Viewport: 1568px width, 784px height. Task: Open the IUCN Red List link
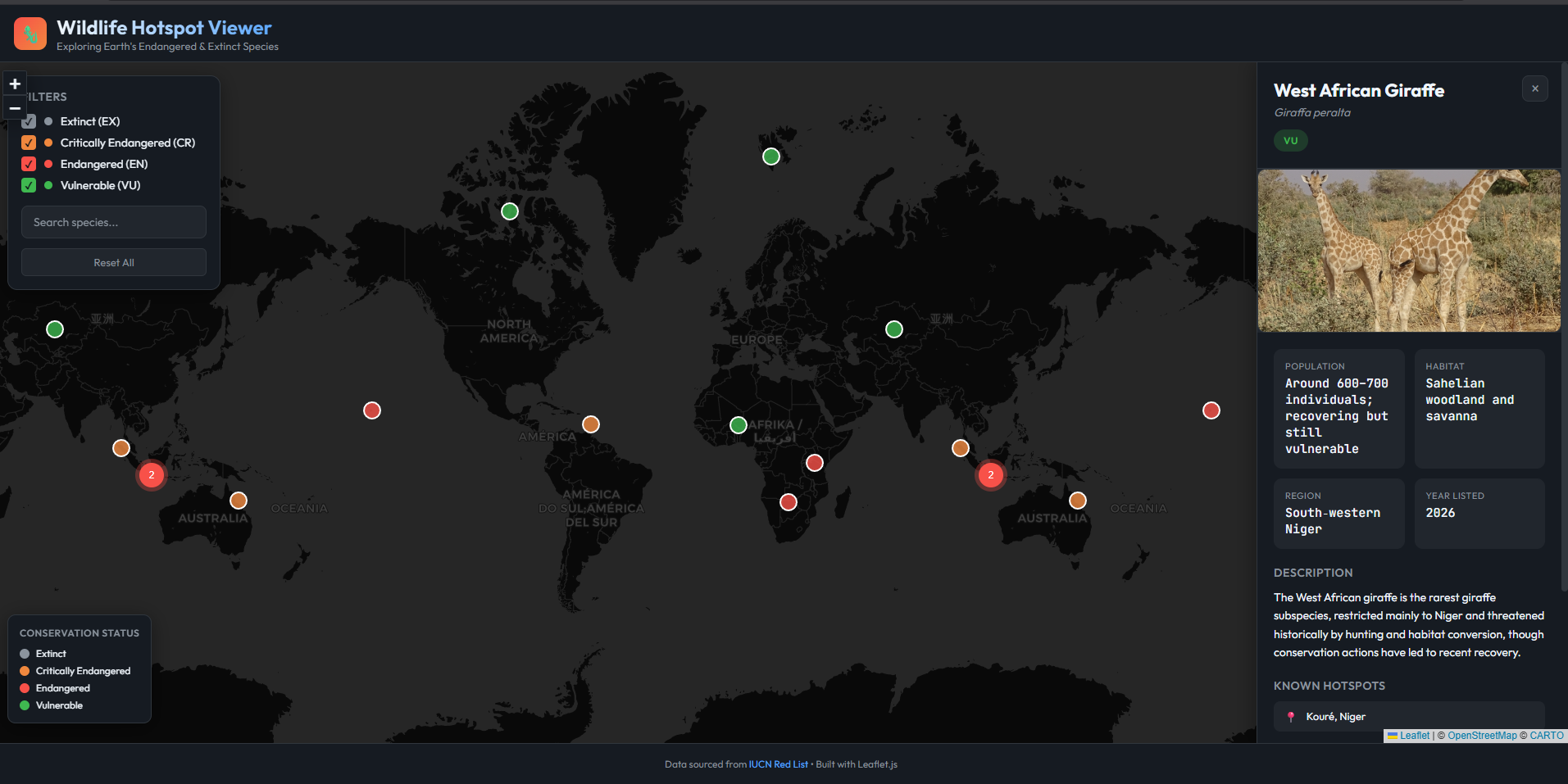pos(778,764)
